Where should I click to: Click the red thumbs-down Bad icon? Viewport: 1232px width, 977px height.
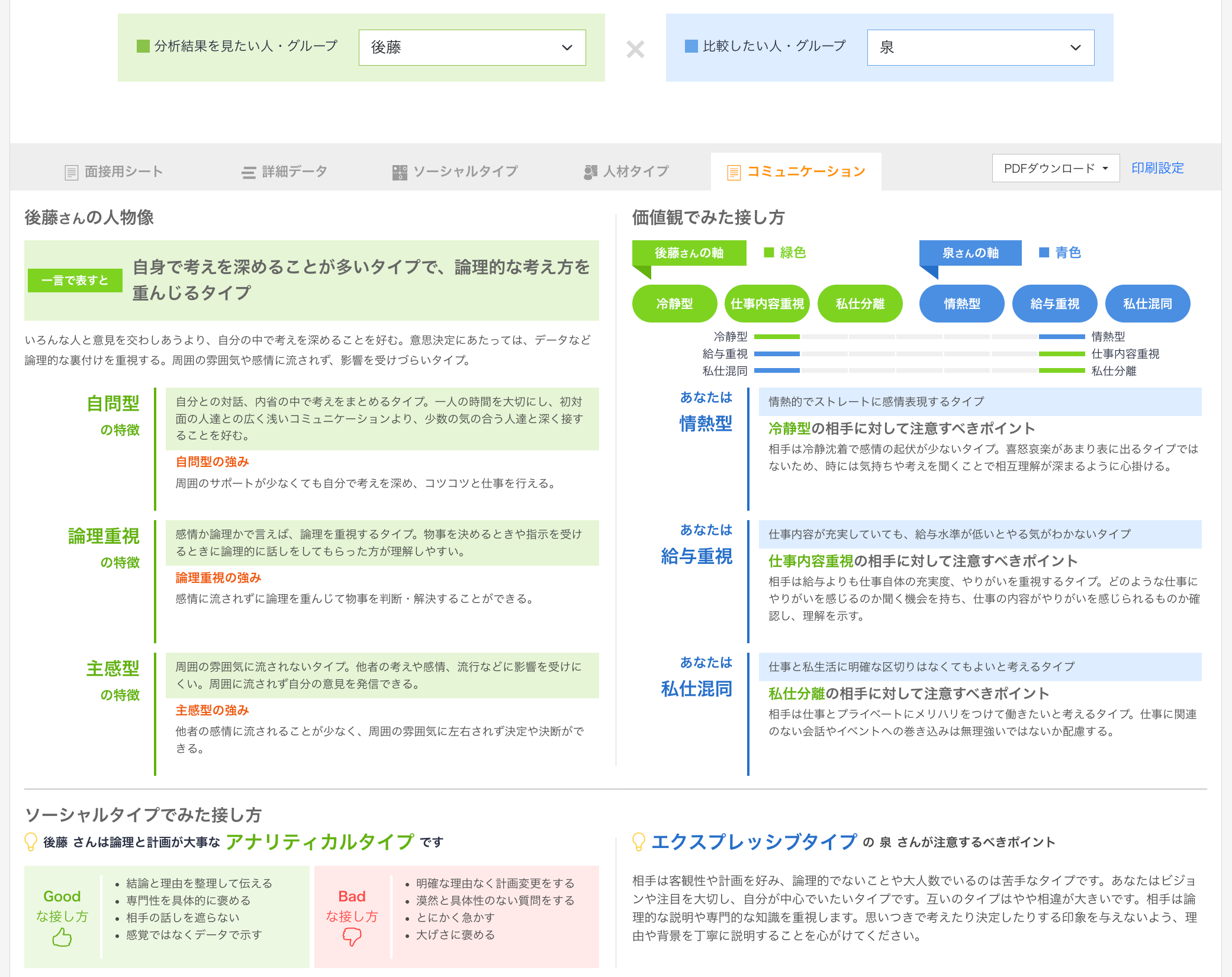[x=352, y=937]
